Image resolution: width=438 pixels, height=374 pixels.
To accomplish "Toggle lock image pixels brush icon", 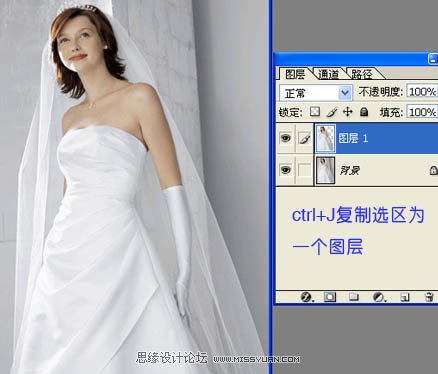I will [331, 112].
